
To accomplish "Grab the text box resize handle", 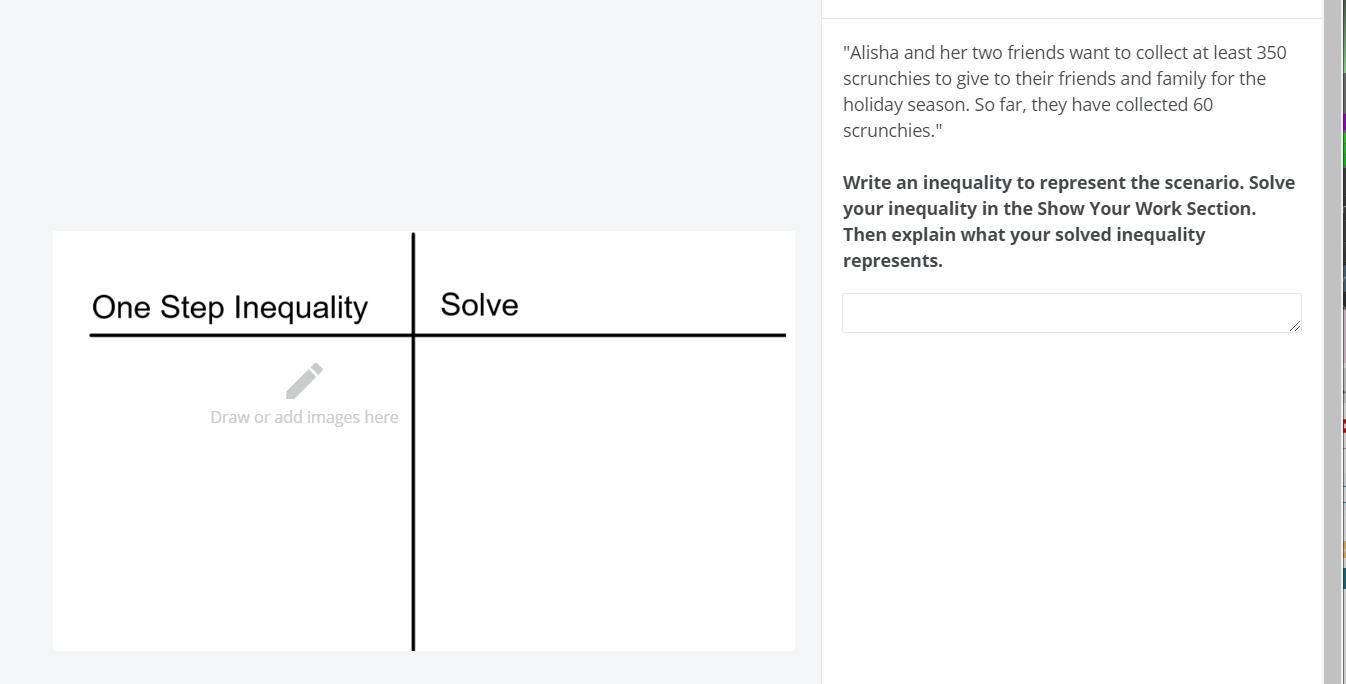I will (1295, 326).
